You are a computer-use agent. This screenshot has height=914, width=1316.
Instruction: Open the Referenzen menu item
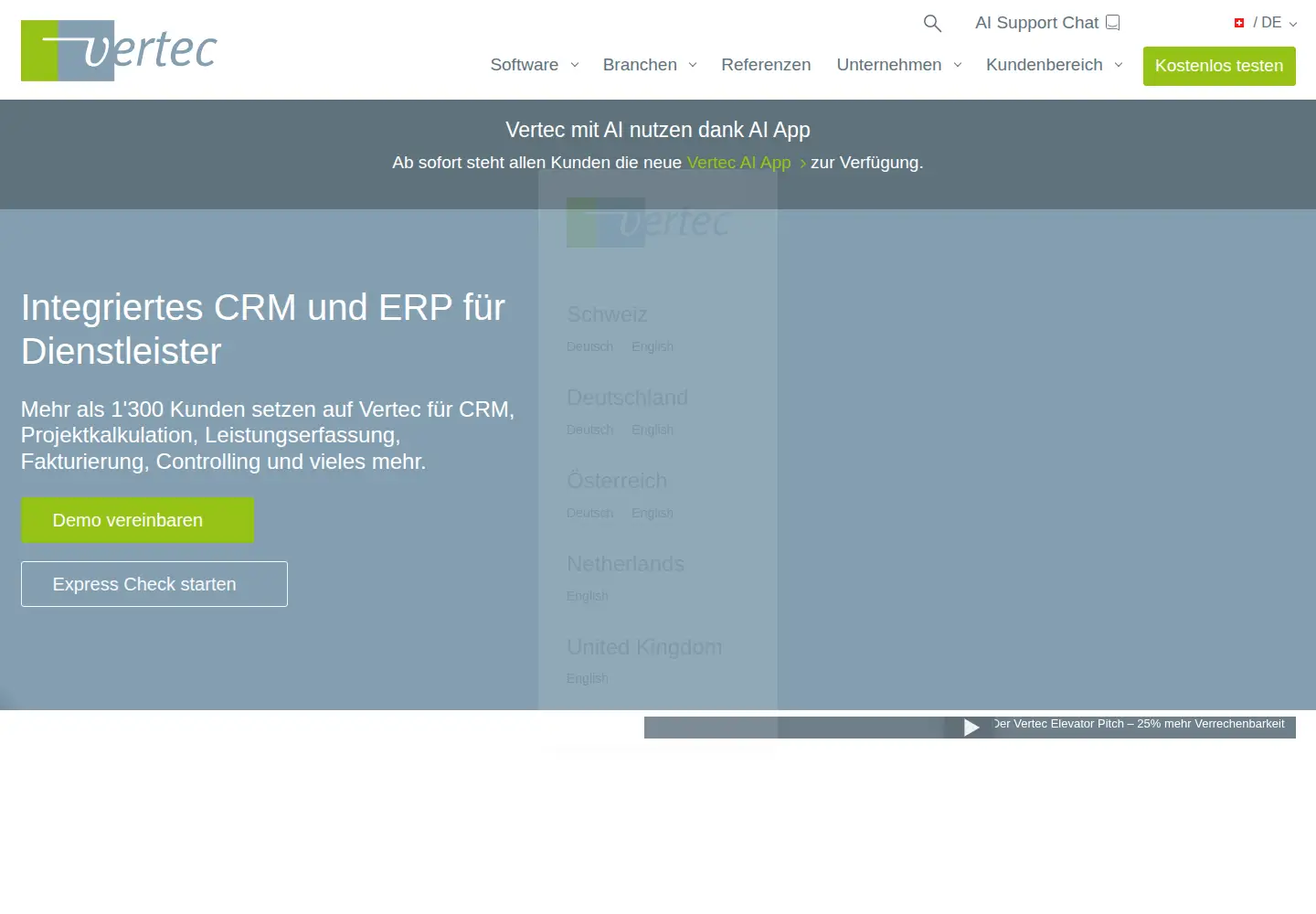coord(766,65)
